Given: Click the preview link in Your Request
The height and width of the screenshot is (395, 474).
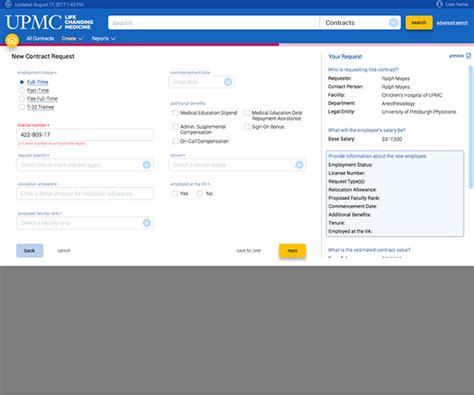Looking at the screenshot, I should 456,56.
